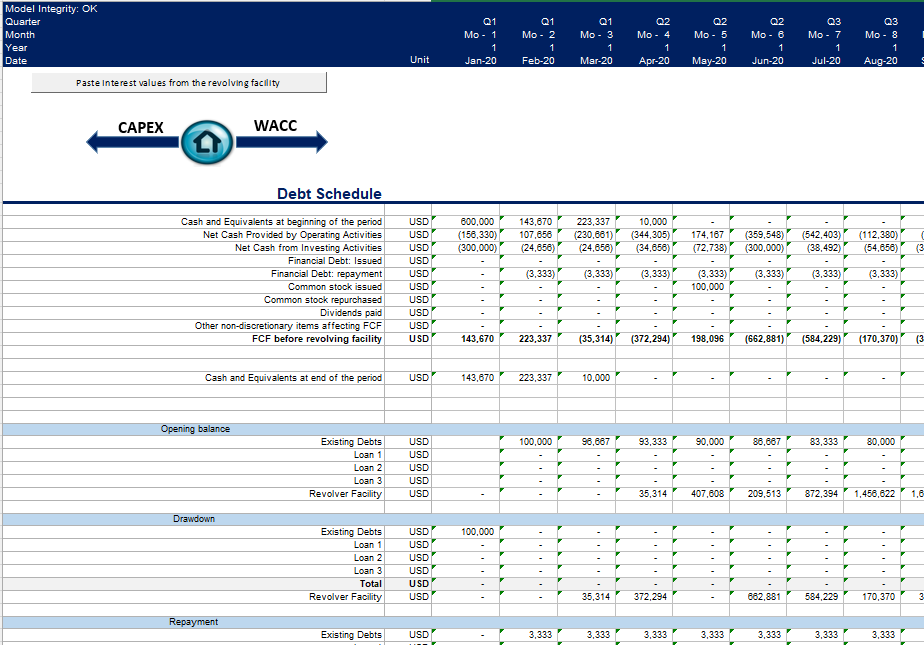Select the Model Integrity: OK cell
924x645 pixels.
[50, 8]
